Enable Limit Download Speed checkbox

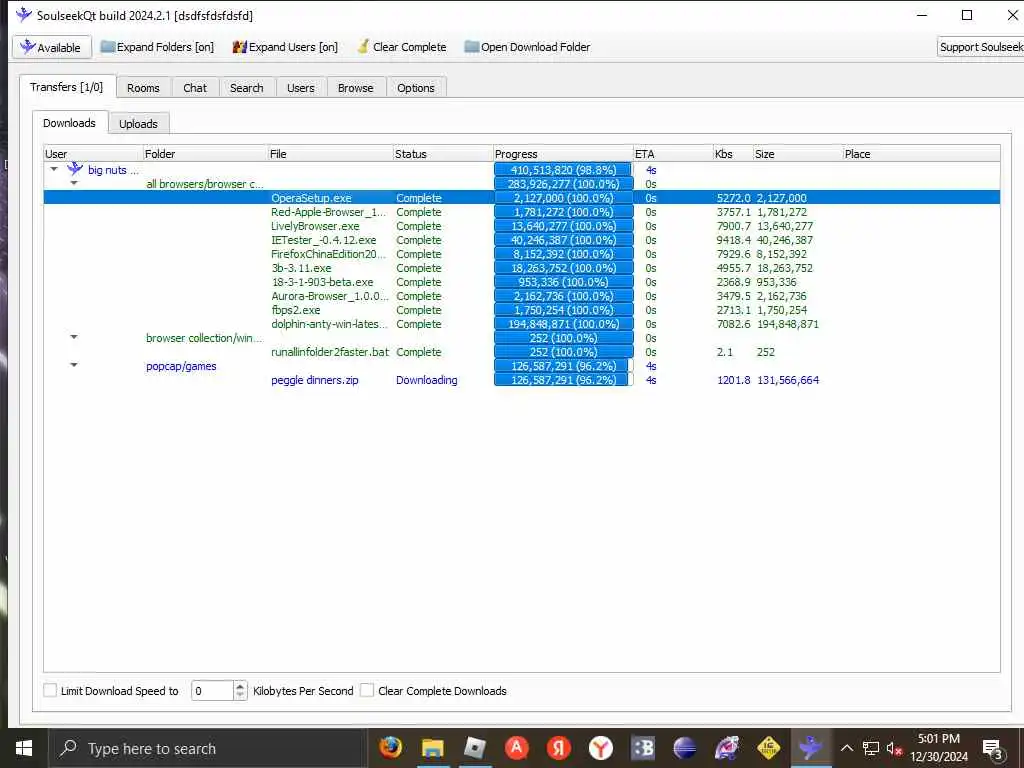[x=50, y=690]
